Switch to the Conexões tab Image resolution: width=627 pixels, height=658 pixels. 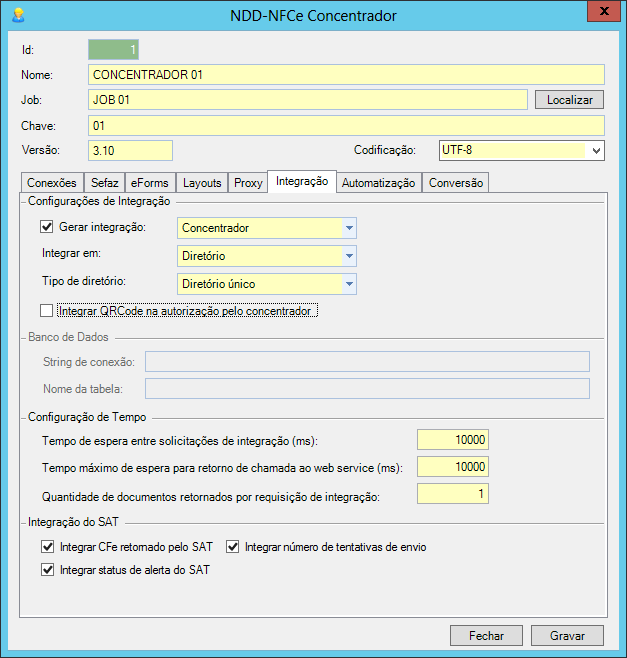point(52,183)
